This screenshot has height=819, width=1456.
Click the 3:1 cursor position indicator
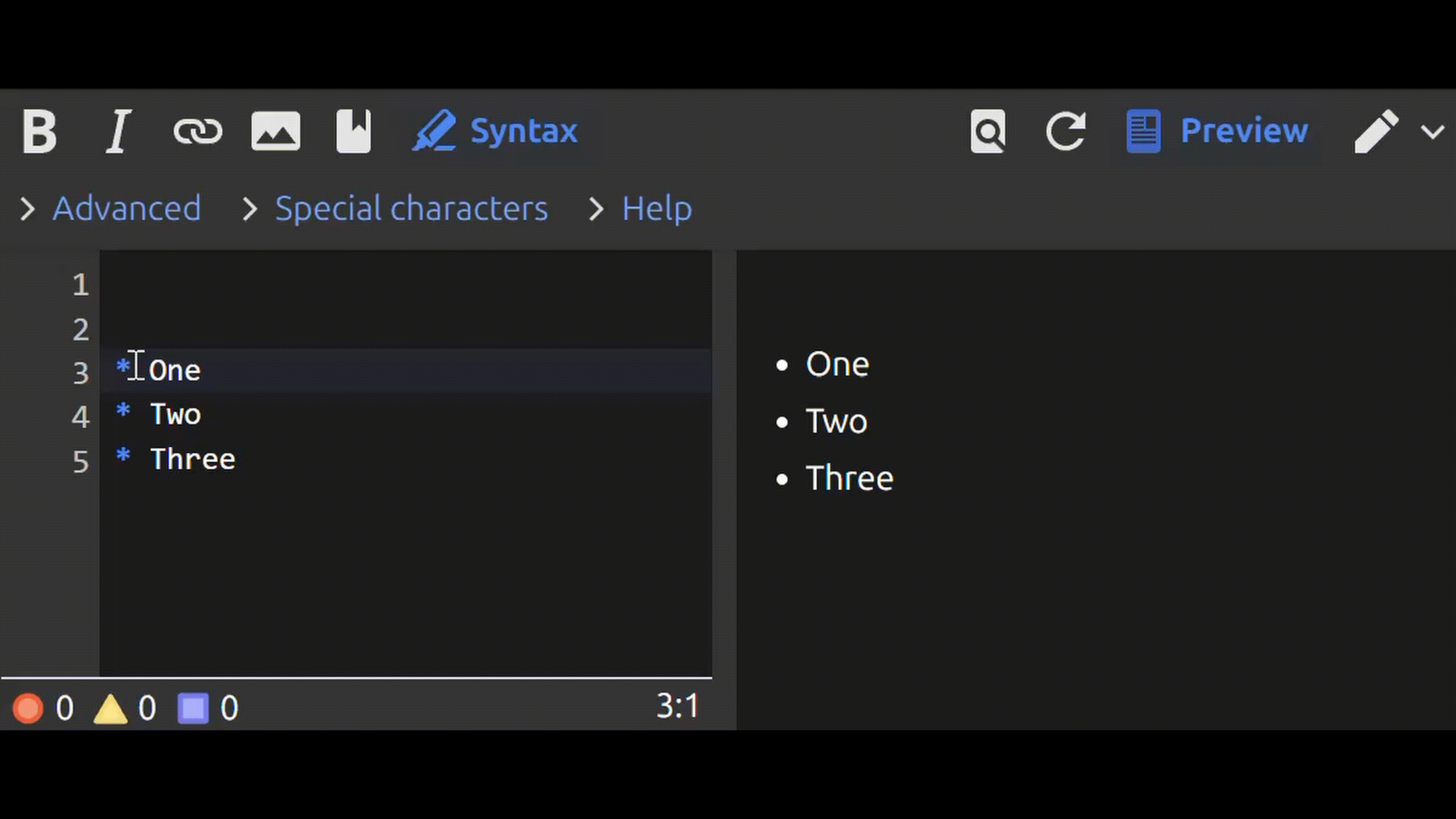(x=677, y=705)
